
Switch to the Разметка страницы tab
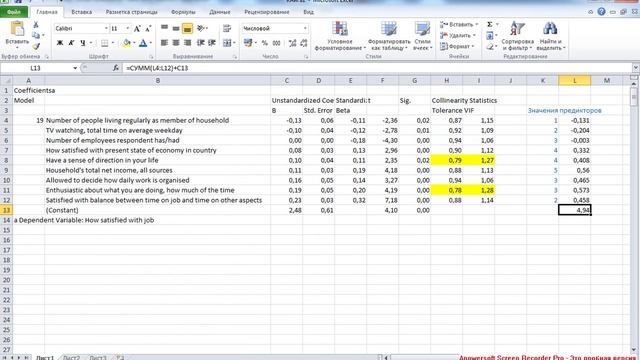(131, 12)
